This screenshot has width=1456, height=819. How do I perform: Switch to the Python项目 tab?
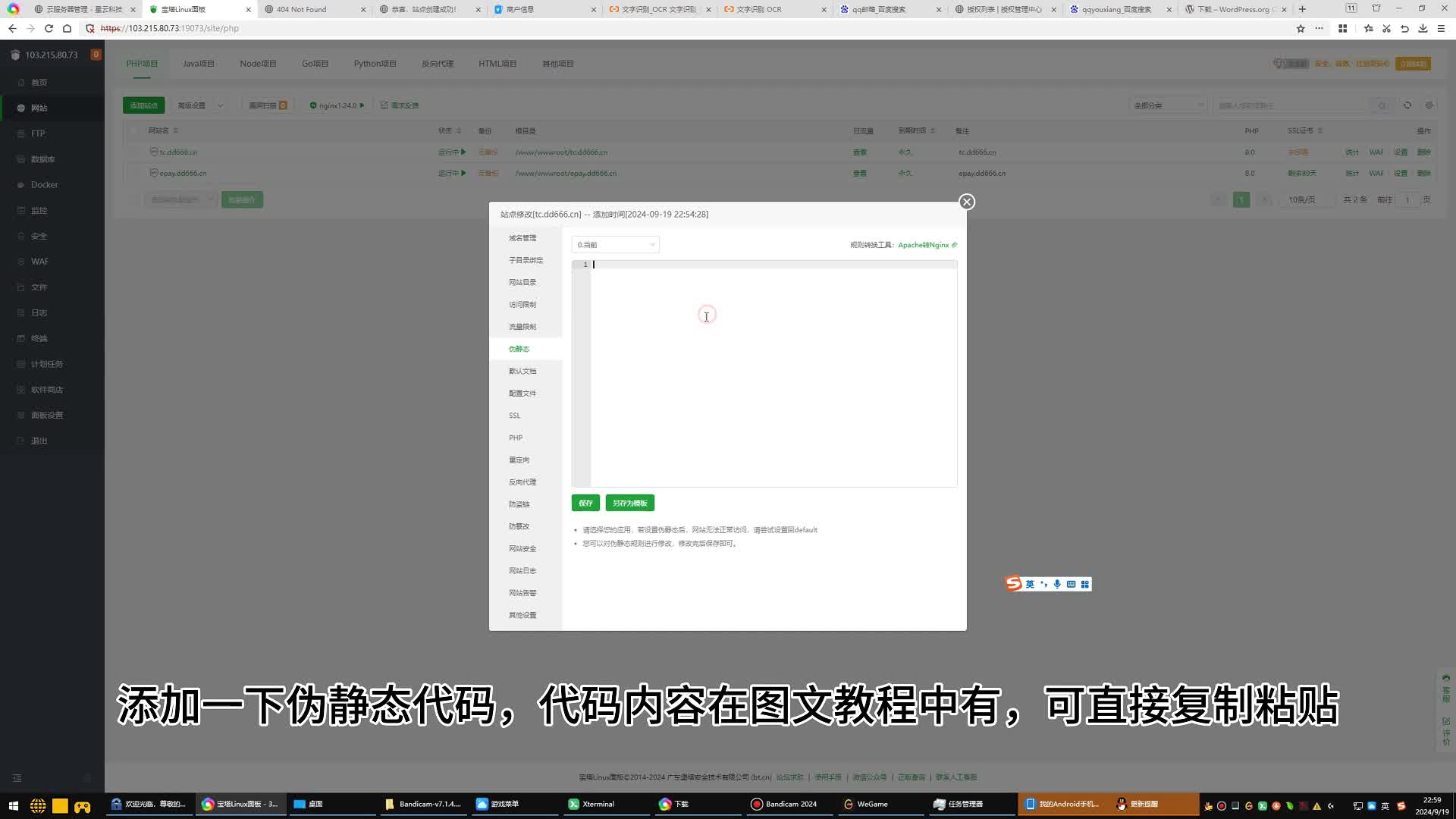[375, 64]
